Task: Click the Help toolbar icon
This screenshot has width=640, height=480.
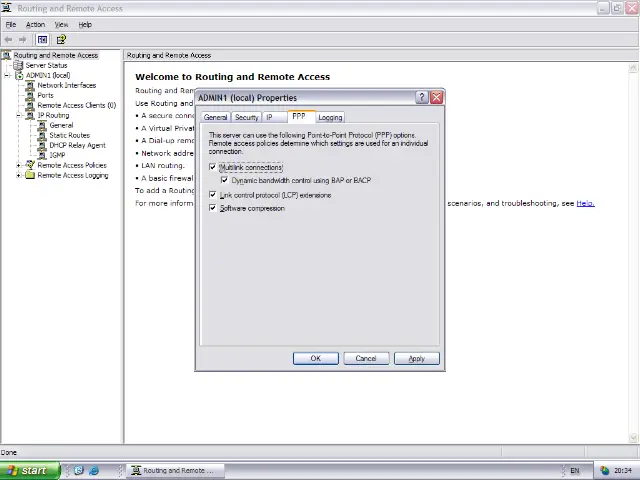Action: click(x=61, y=40)
